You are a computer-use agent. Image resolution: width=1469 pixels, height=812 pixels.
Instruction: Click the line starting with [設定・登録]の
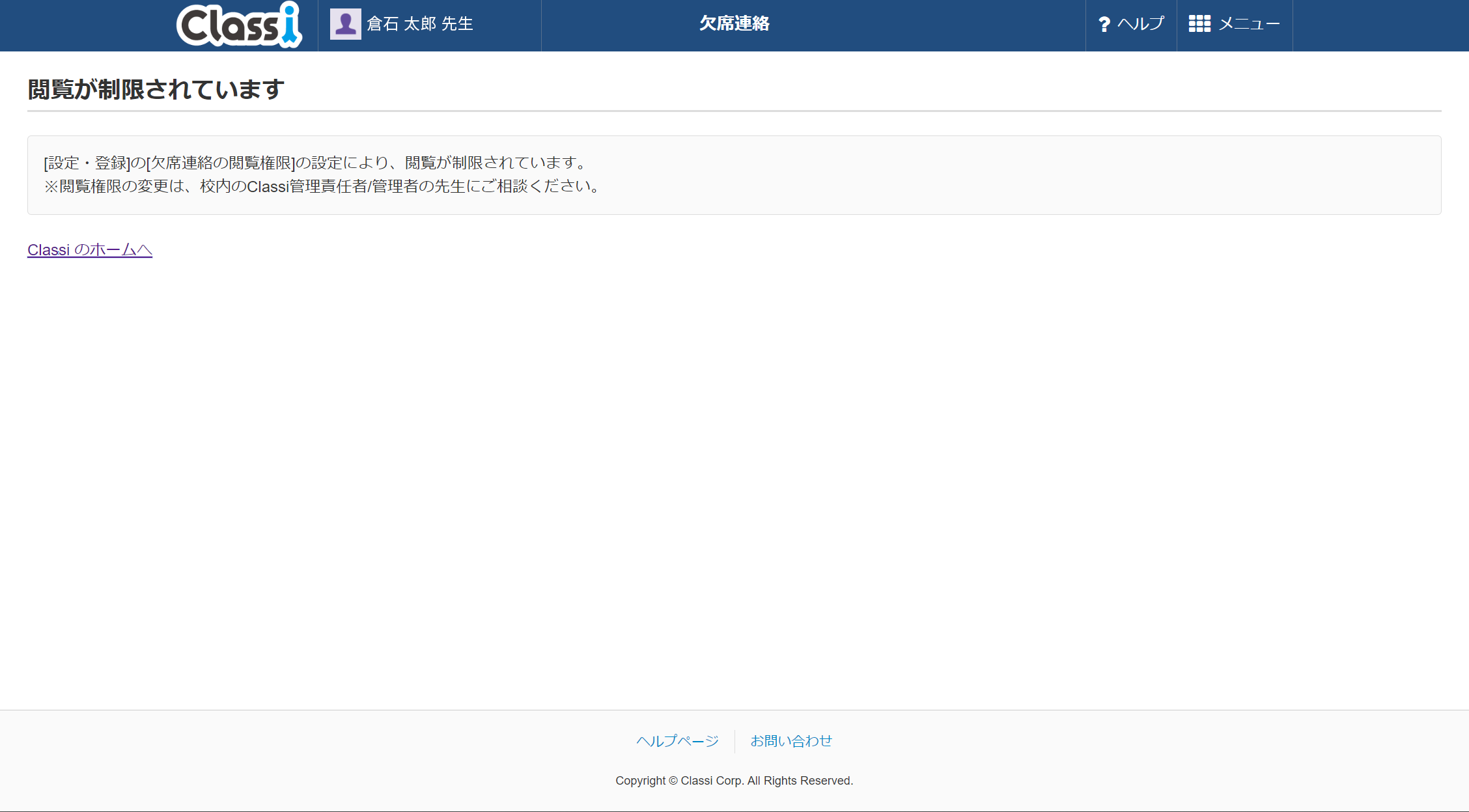pyautogui.click(x=316, y=163)
